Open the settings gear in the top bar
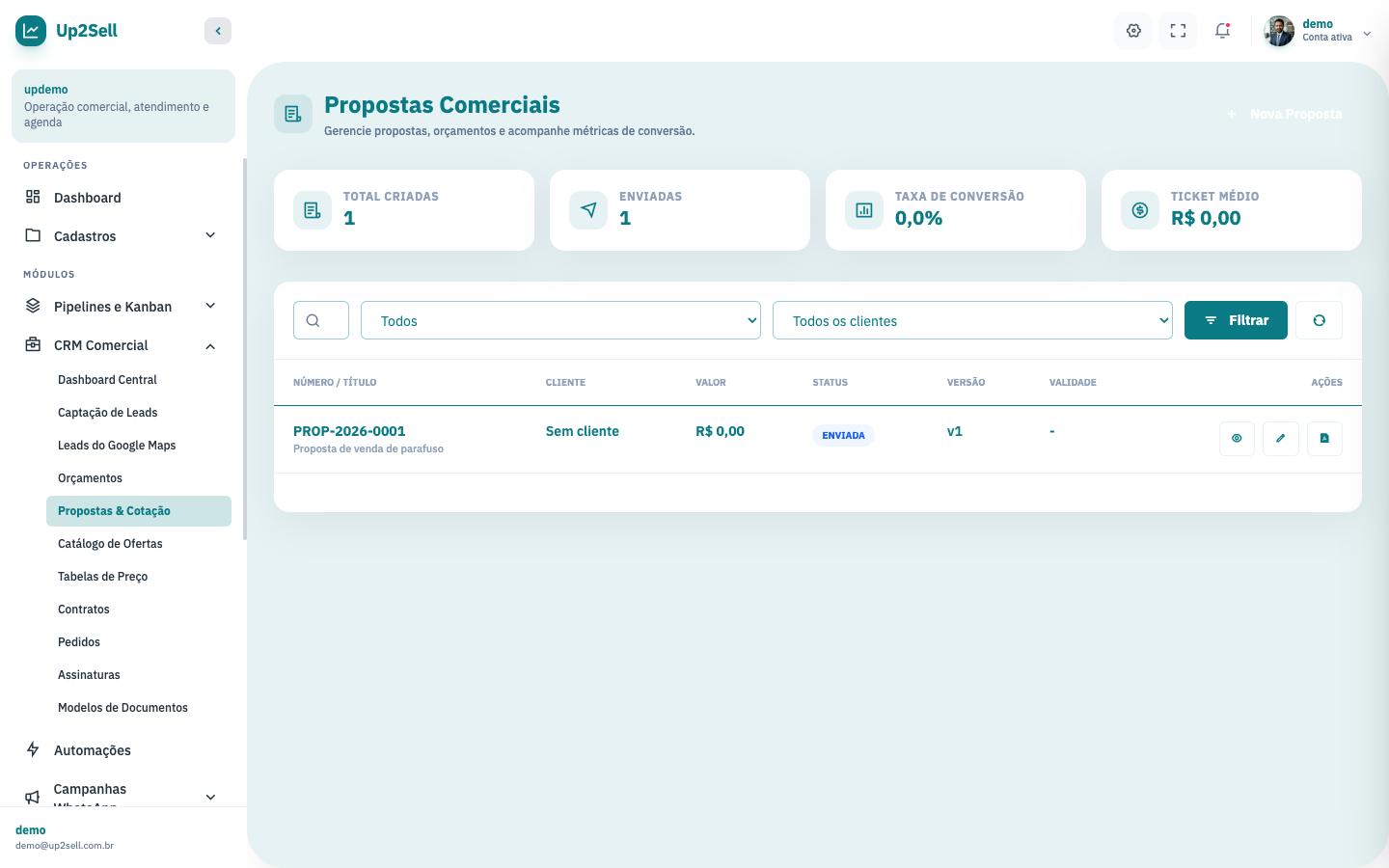The image size is (1389, 868). [1133, 31]
